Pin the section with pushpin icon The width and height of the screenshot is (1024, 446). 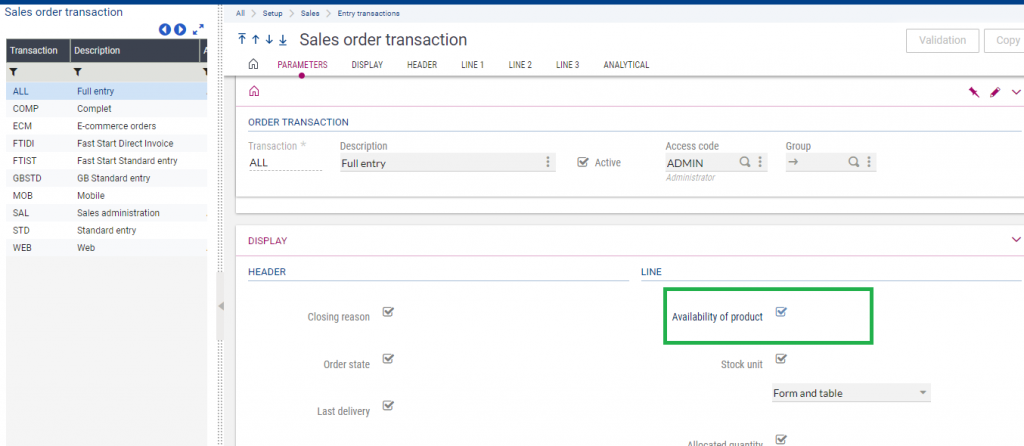[974, 93]
